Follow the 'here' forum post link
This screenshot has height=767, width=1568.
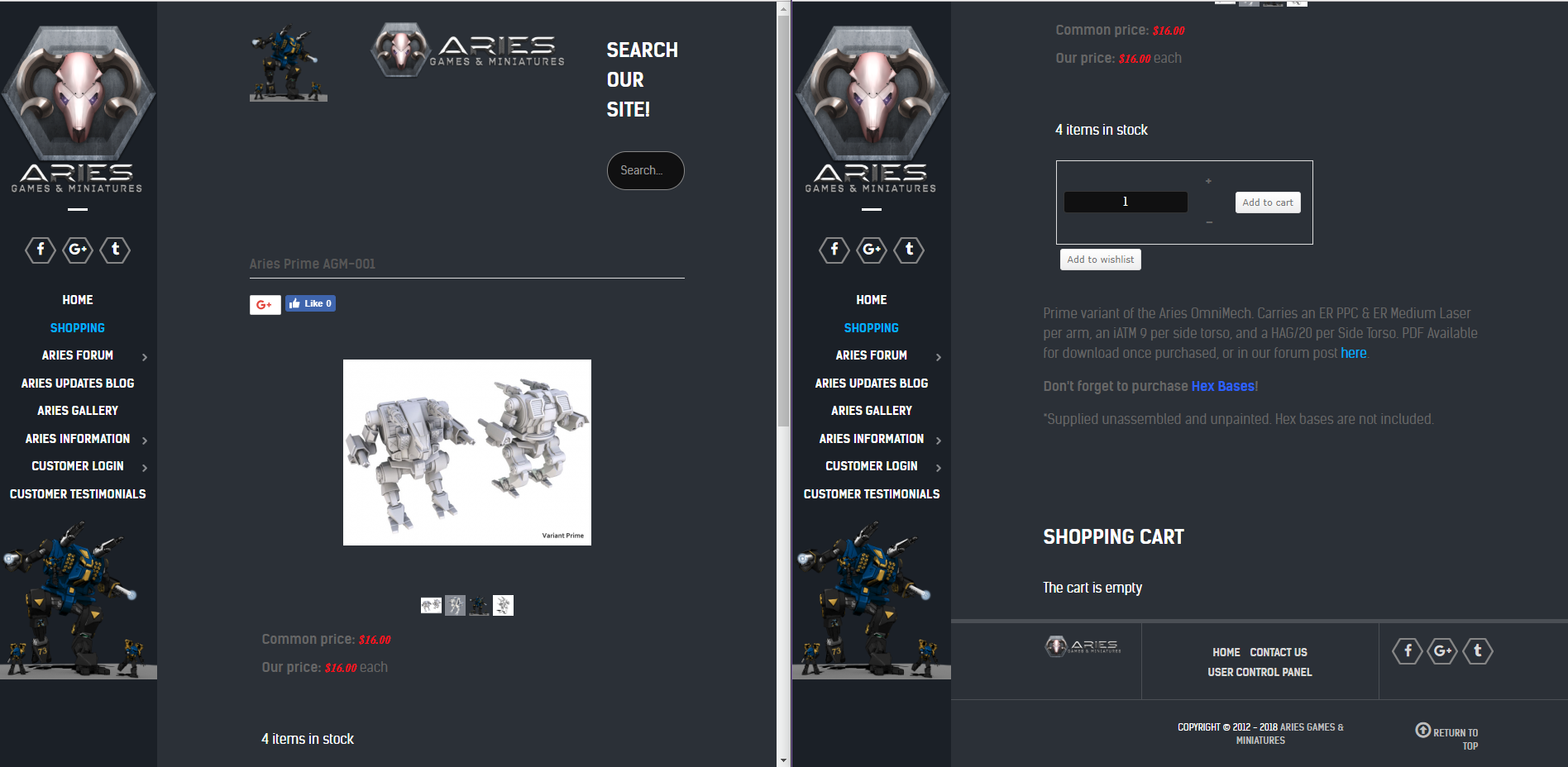(x=1354, y=353)
